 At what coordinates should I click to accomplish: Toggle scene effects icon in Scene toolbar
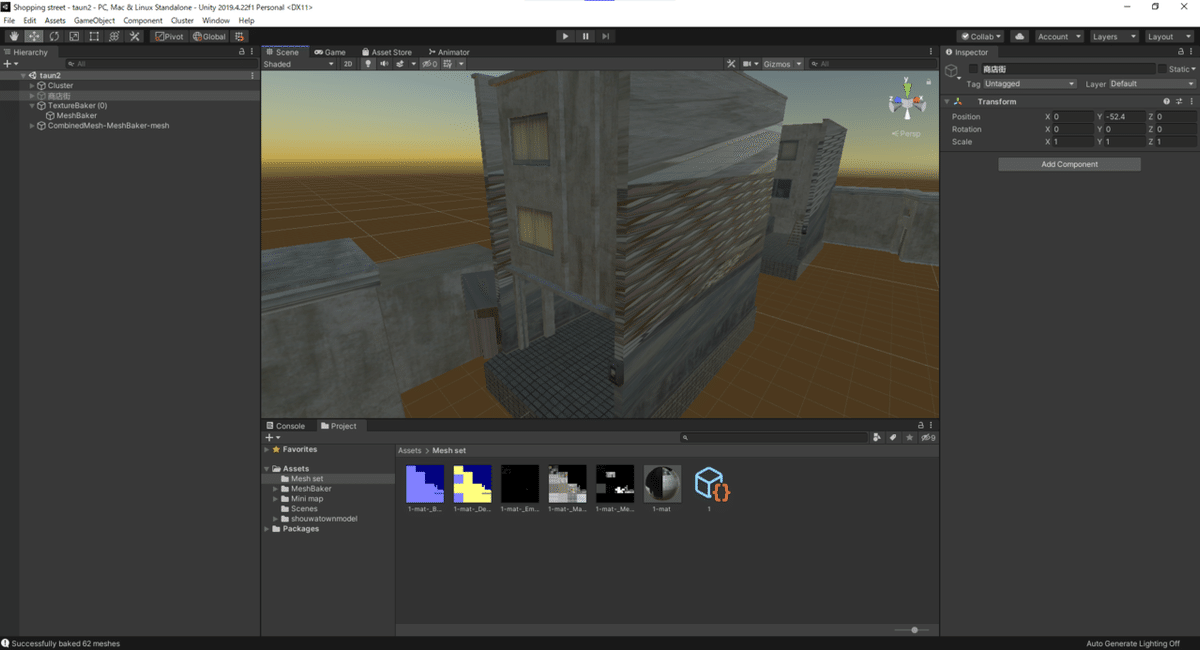[x=402, y=64]
